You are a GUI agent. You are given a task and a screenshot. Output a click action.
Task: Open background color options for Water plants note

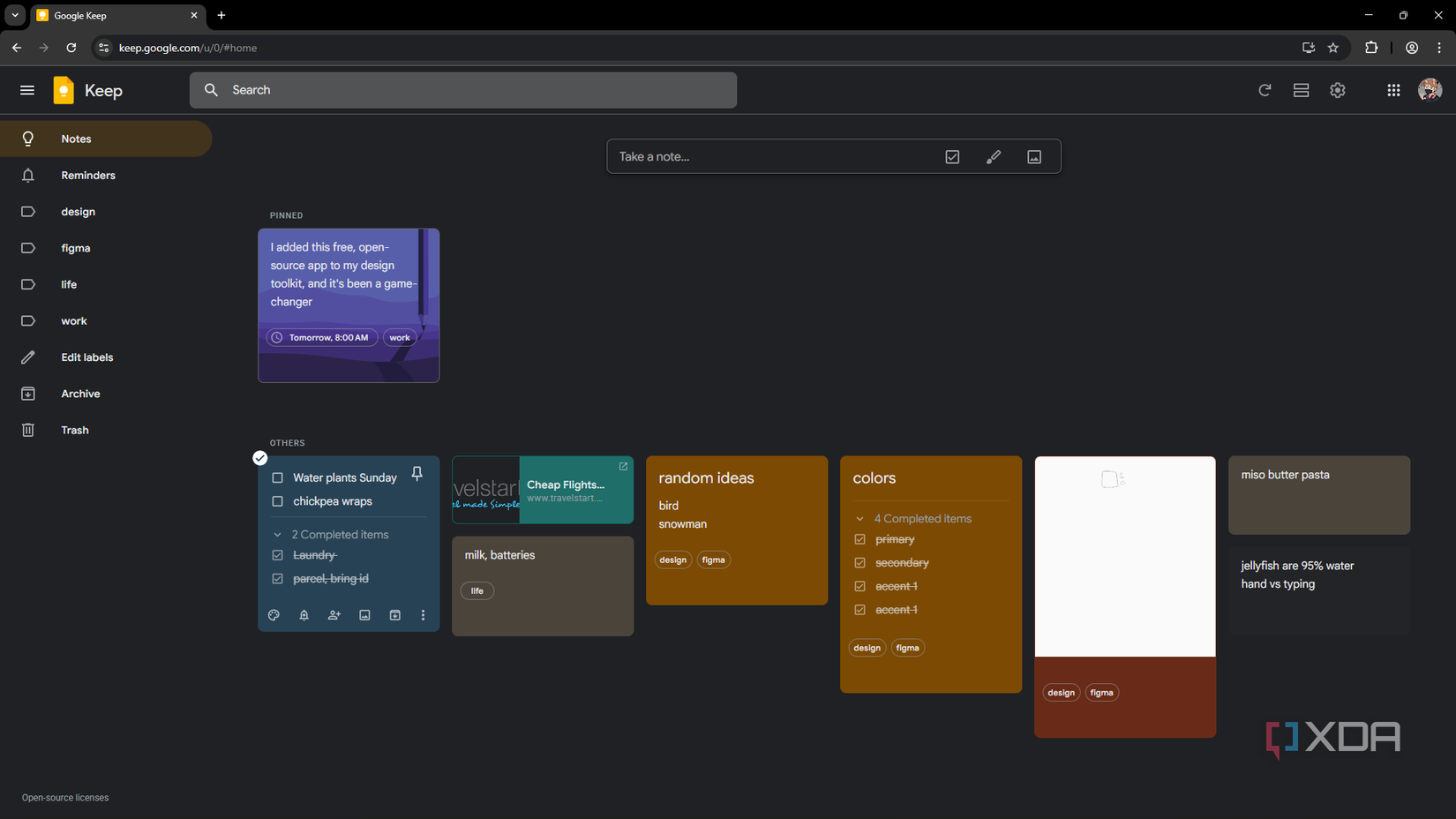(x=274, y=615)
